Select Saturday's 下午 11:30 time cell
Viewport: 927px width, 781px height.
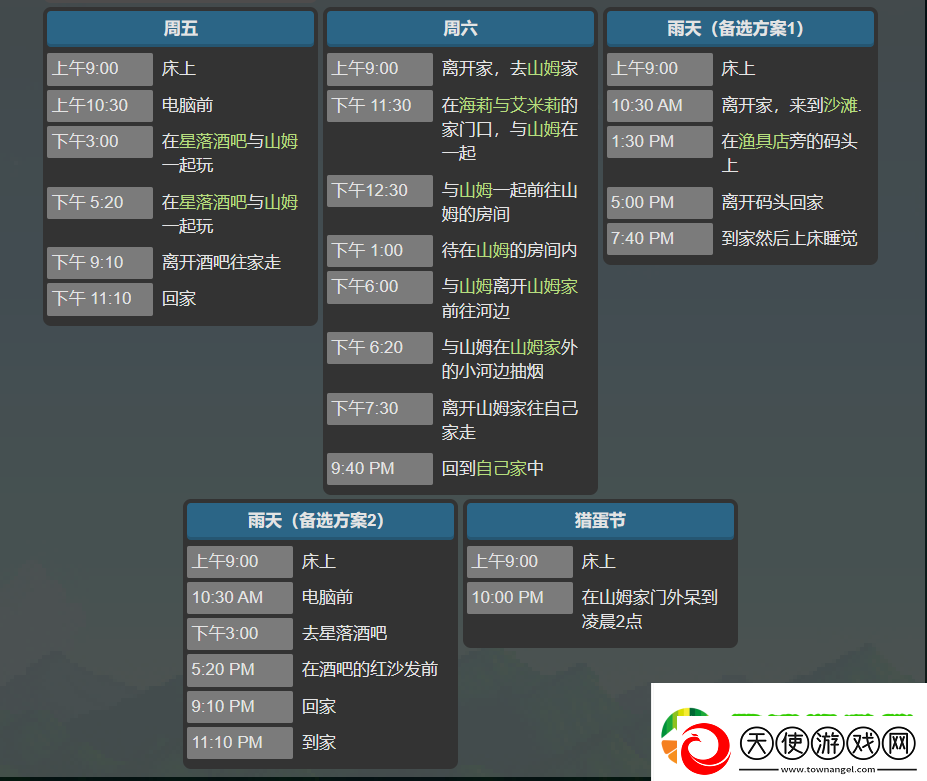click(380, 105)
